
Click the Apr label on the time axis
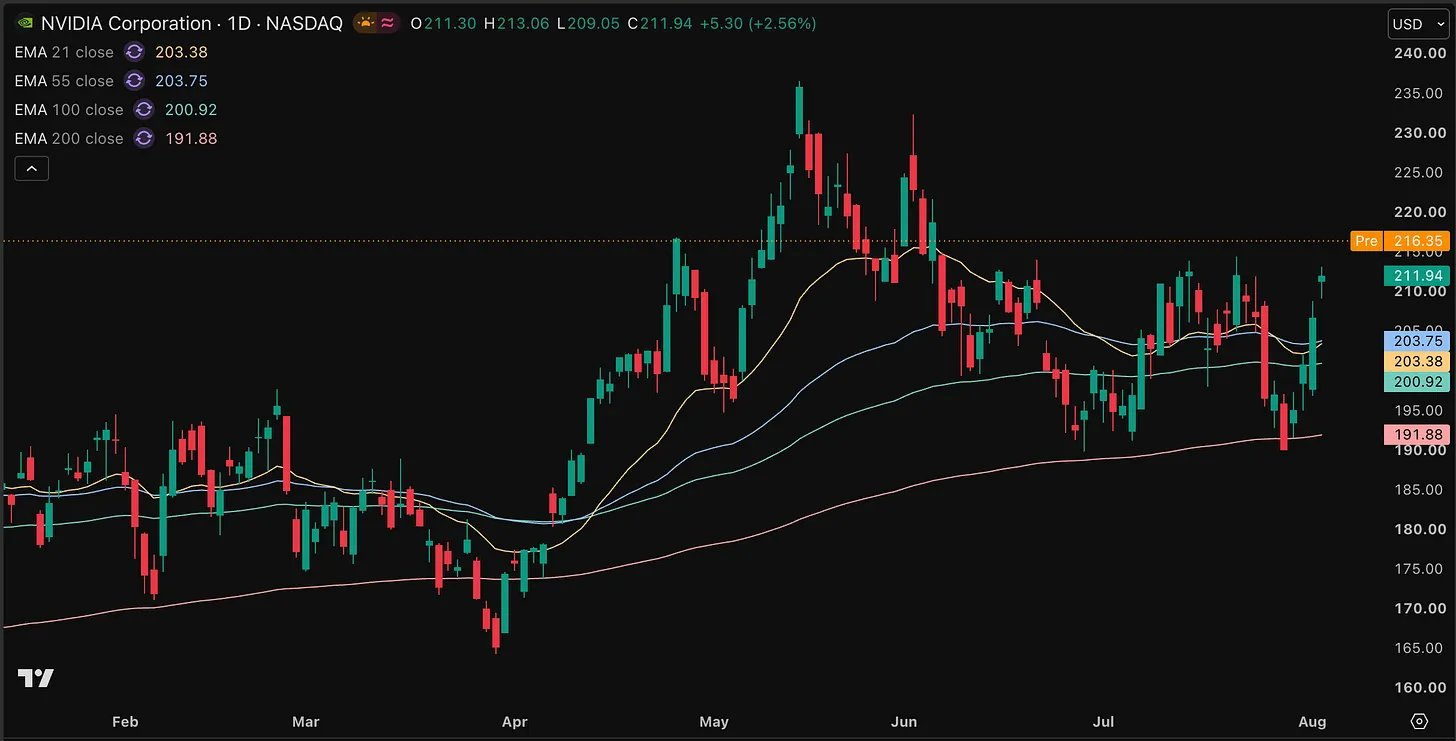pyautogui.click(x=514, y=721)
